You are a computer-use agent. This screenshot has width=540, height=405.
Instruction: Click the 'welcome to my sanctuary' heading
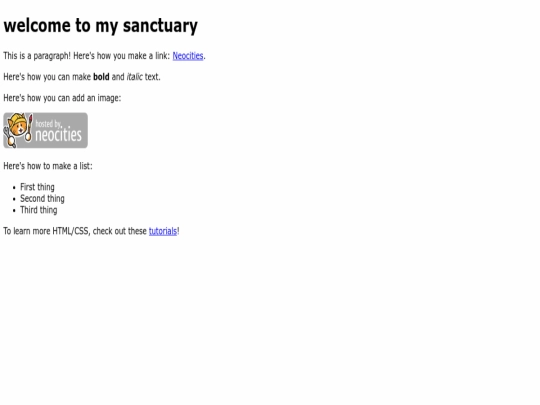[x=101, y=26]
